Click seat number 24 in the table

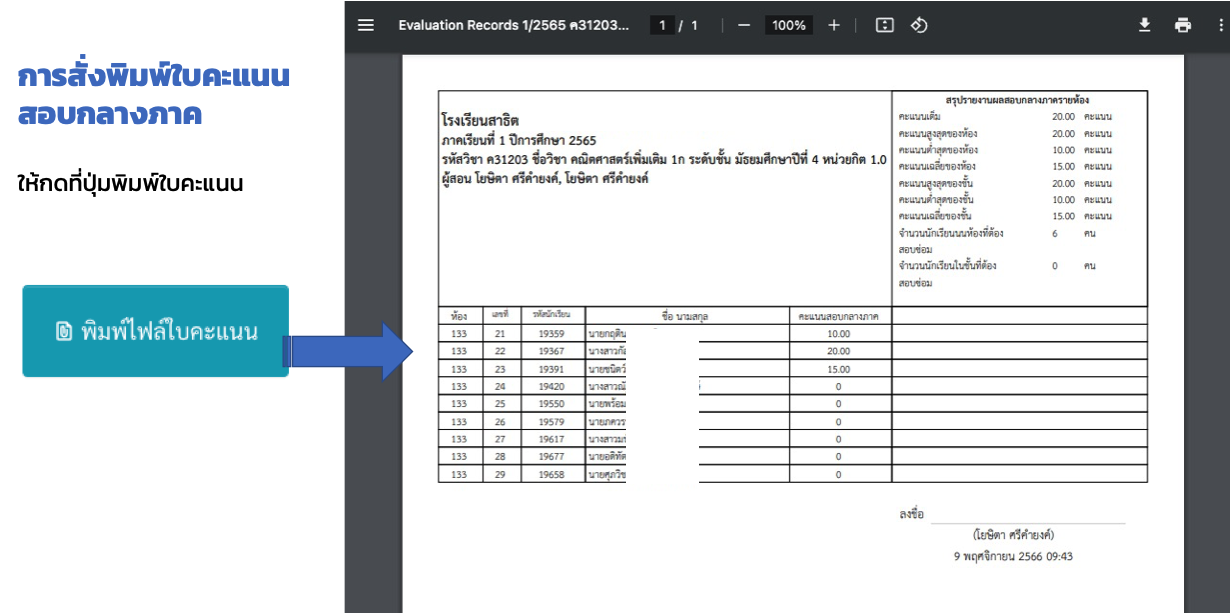500,386
